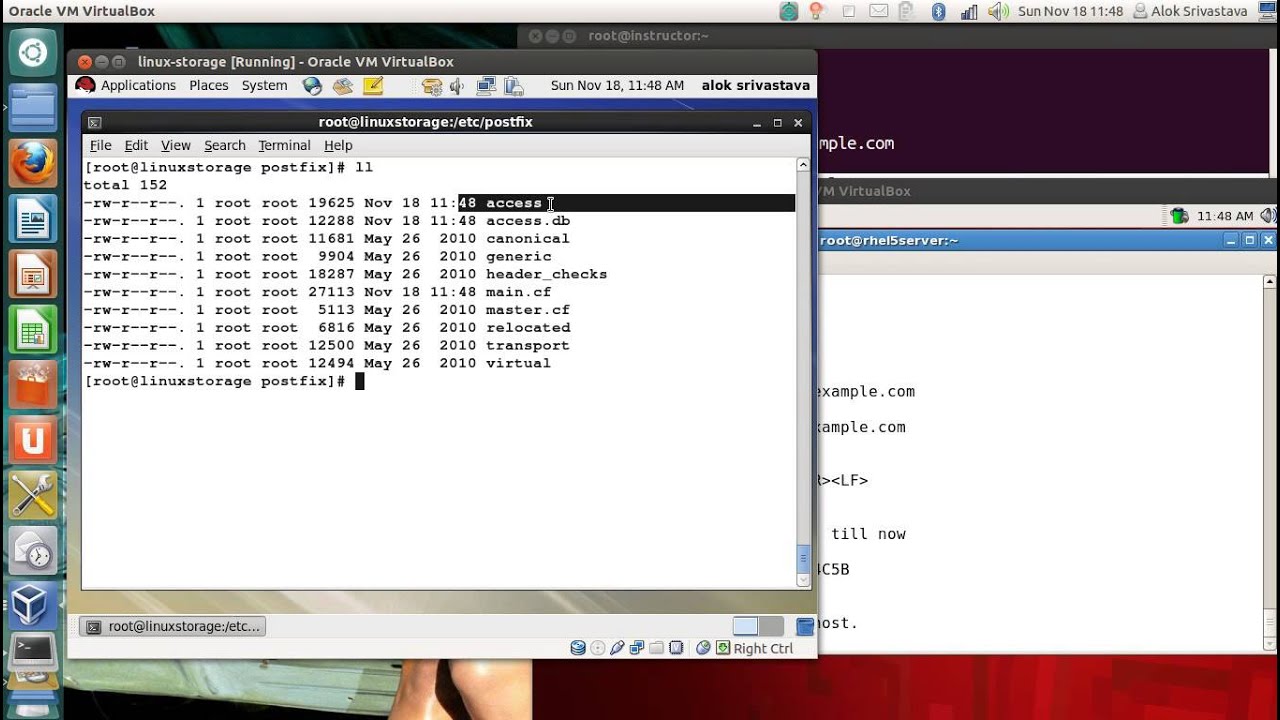Open terminal Help menu
Screen dimensions: 1280x720
tap(338, 146)
